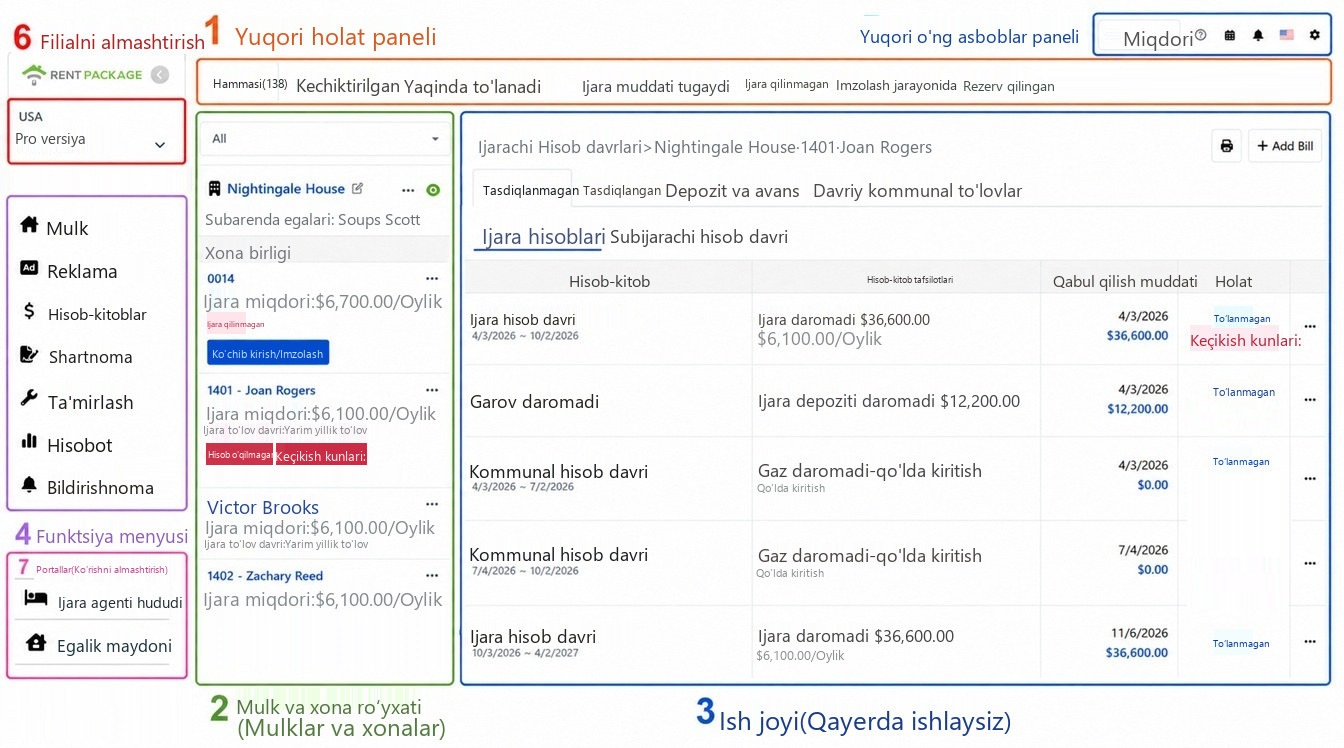
Task: Click the Add Bill button
Action: coord(1285,146)
